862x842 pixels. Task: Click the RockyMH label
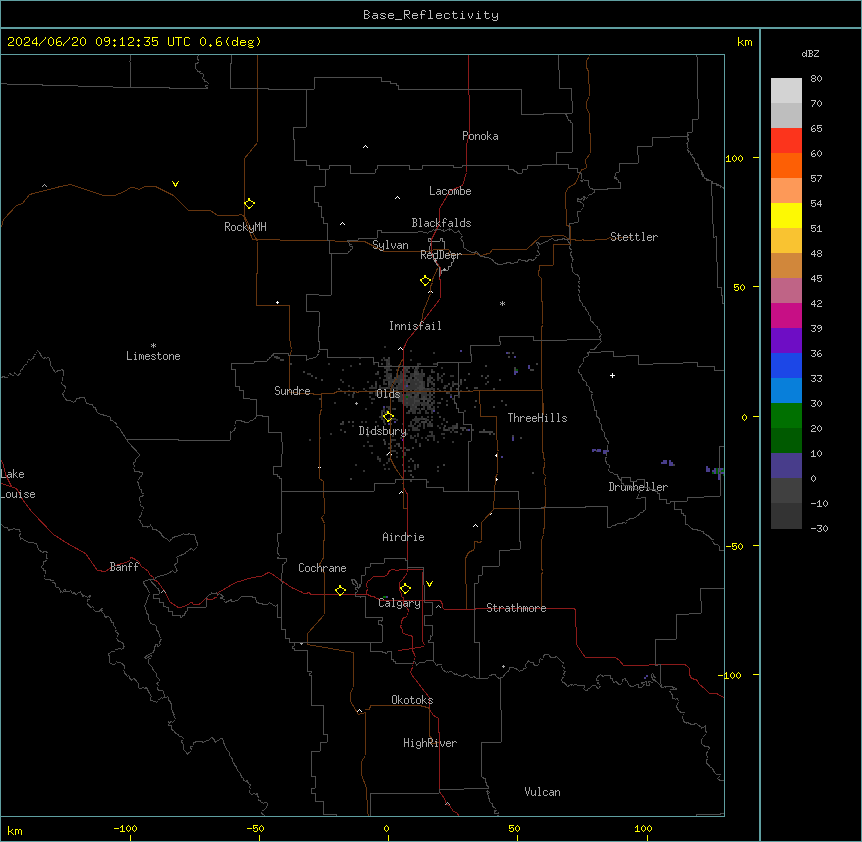[245, 226]
